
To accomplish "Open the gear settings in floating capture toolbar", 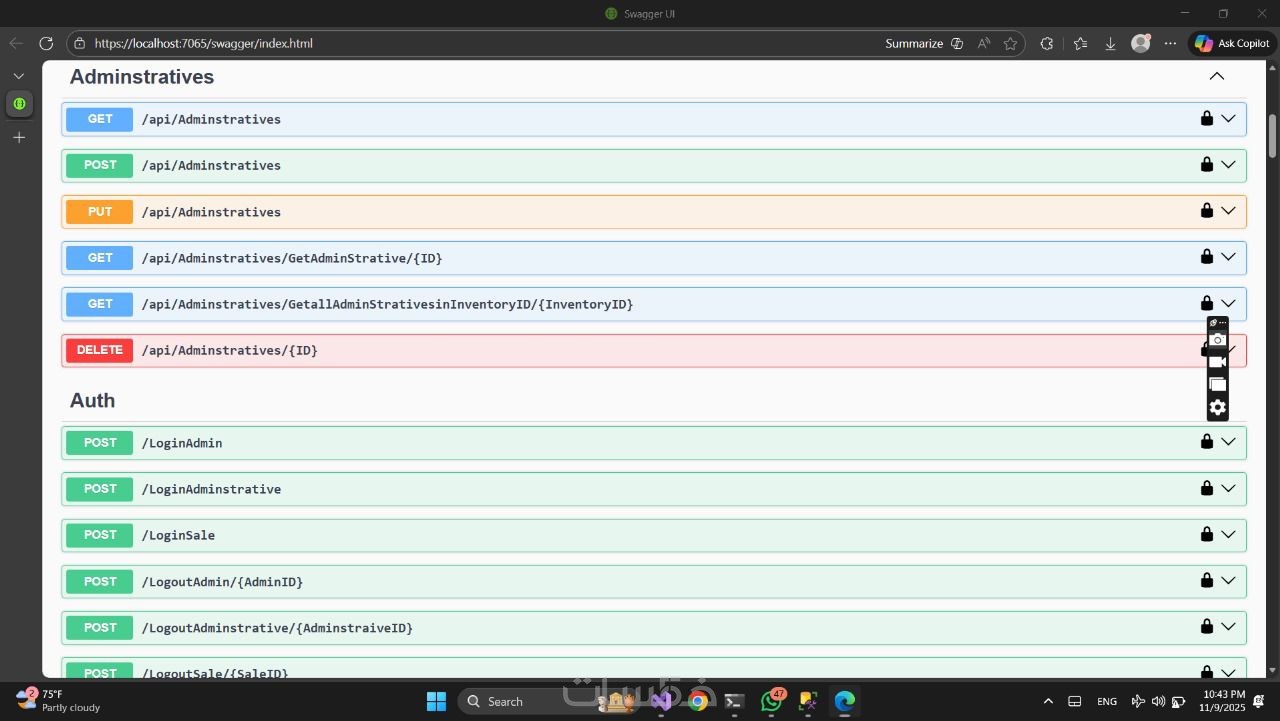I will 1217,407.
